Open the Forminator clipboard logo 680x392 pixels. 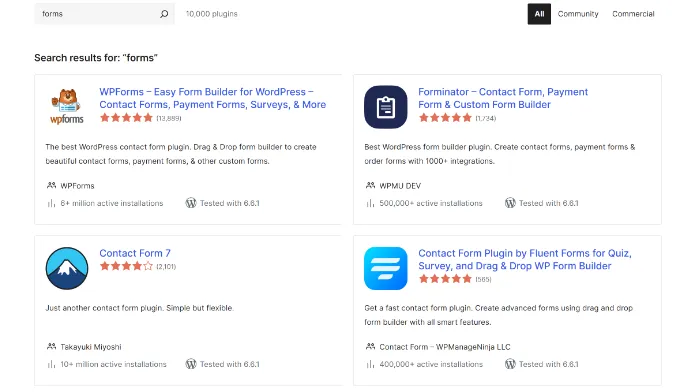click(x=386, y=107)
